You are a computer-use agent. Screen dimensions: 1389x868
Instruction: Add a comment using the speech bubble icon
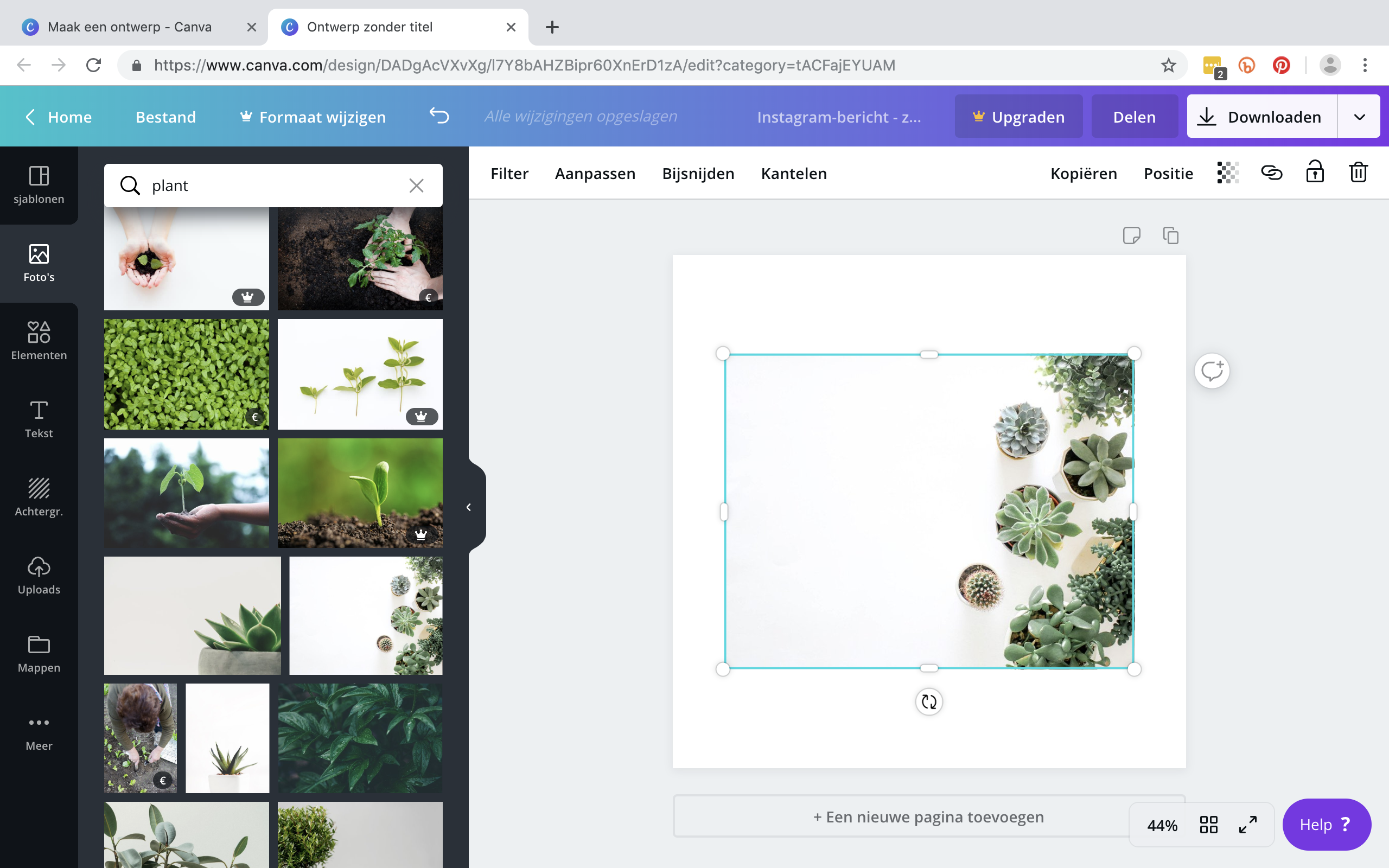(x=1213, y=371)
